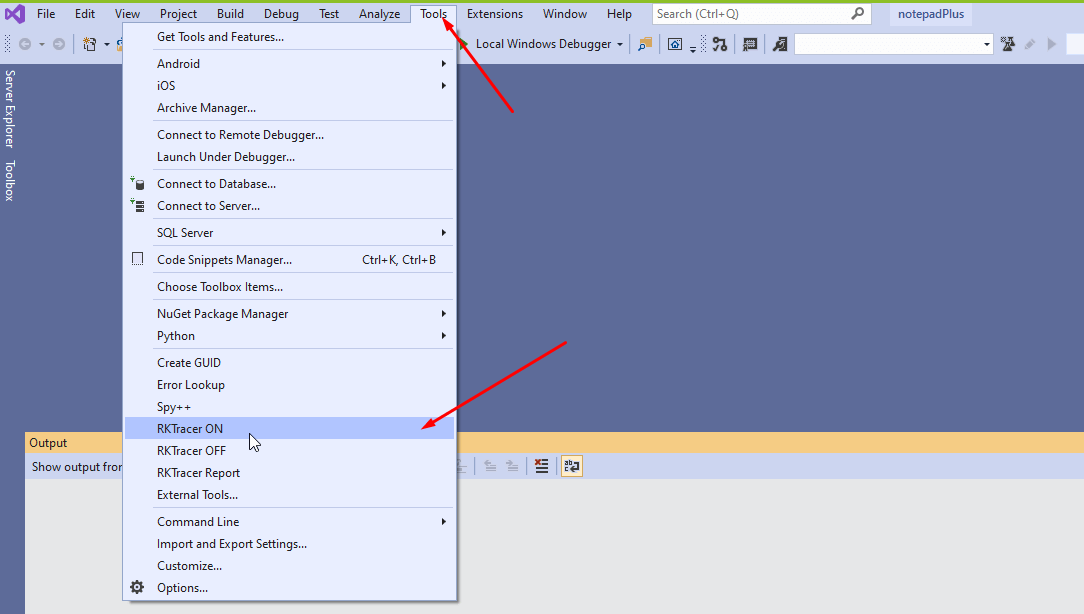Click the Visual Studio logo icon
This screenshot has height=614, width=1084.
point(13,13)
